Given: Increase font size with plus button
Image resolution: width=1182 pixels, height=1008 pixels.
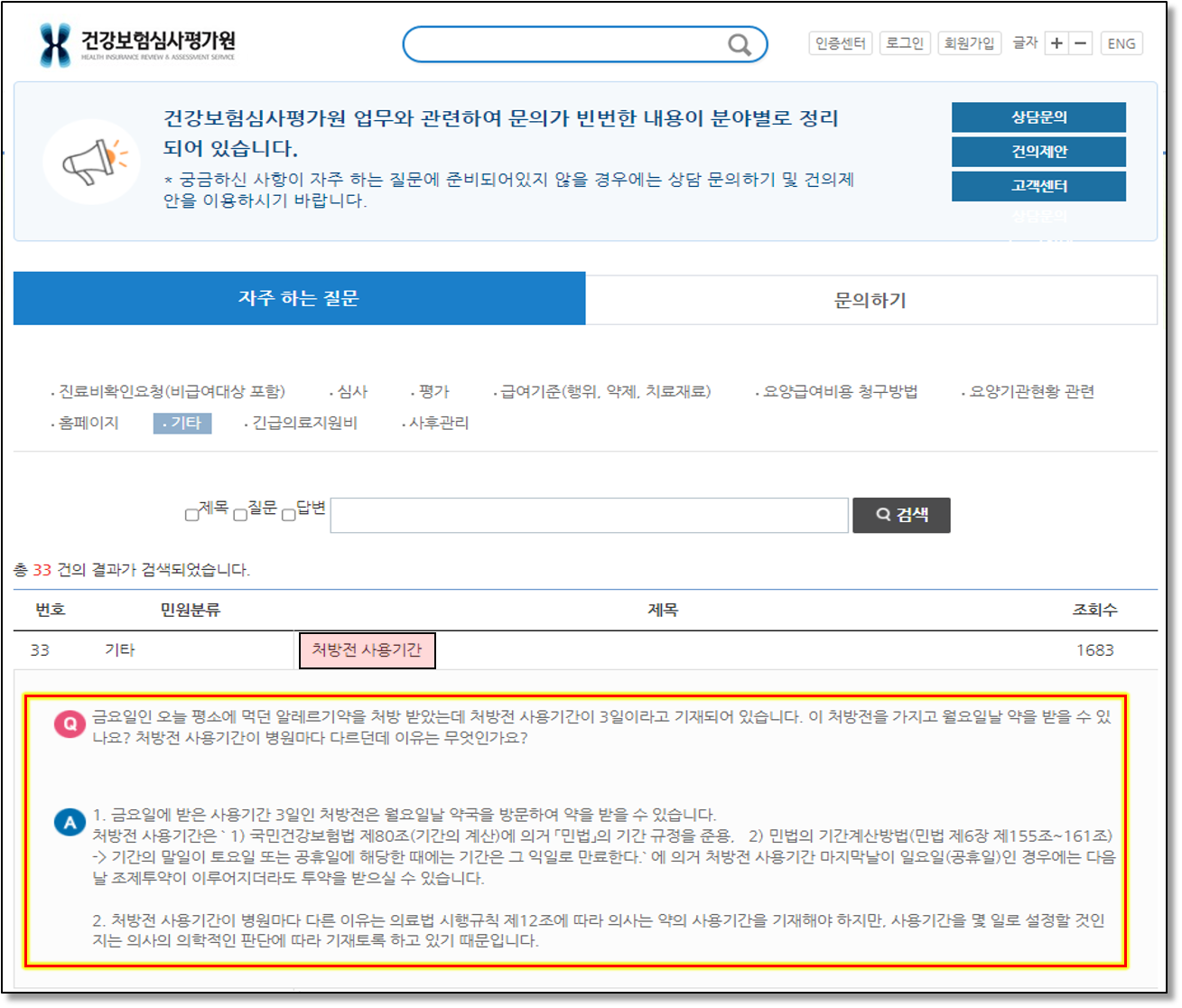Looking at the screenshot, I should (x=1056, y=43).
